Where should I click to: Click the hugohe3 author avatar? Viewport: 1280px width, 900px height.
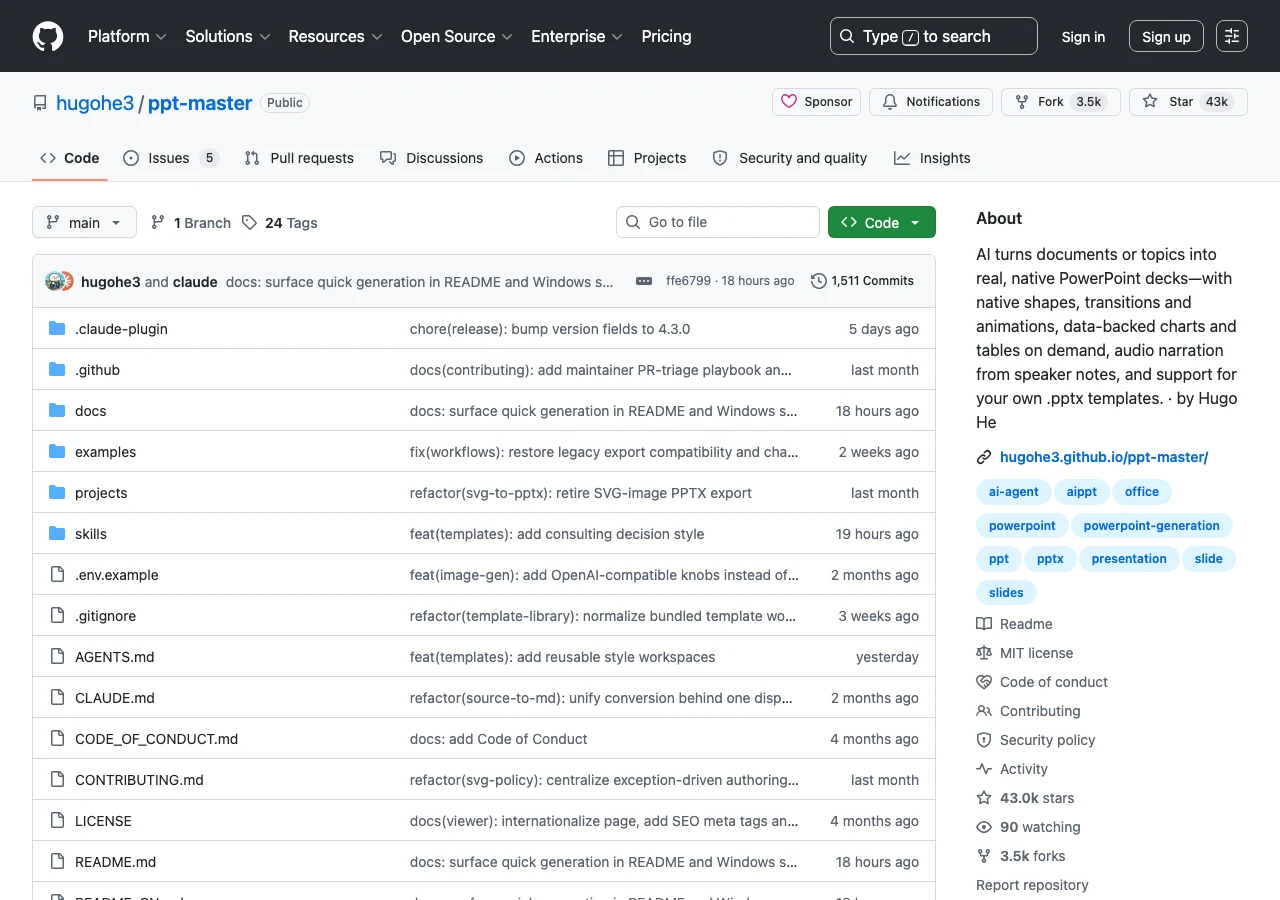(54, 281)
